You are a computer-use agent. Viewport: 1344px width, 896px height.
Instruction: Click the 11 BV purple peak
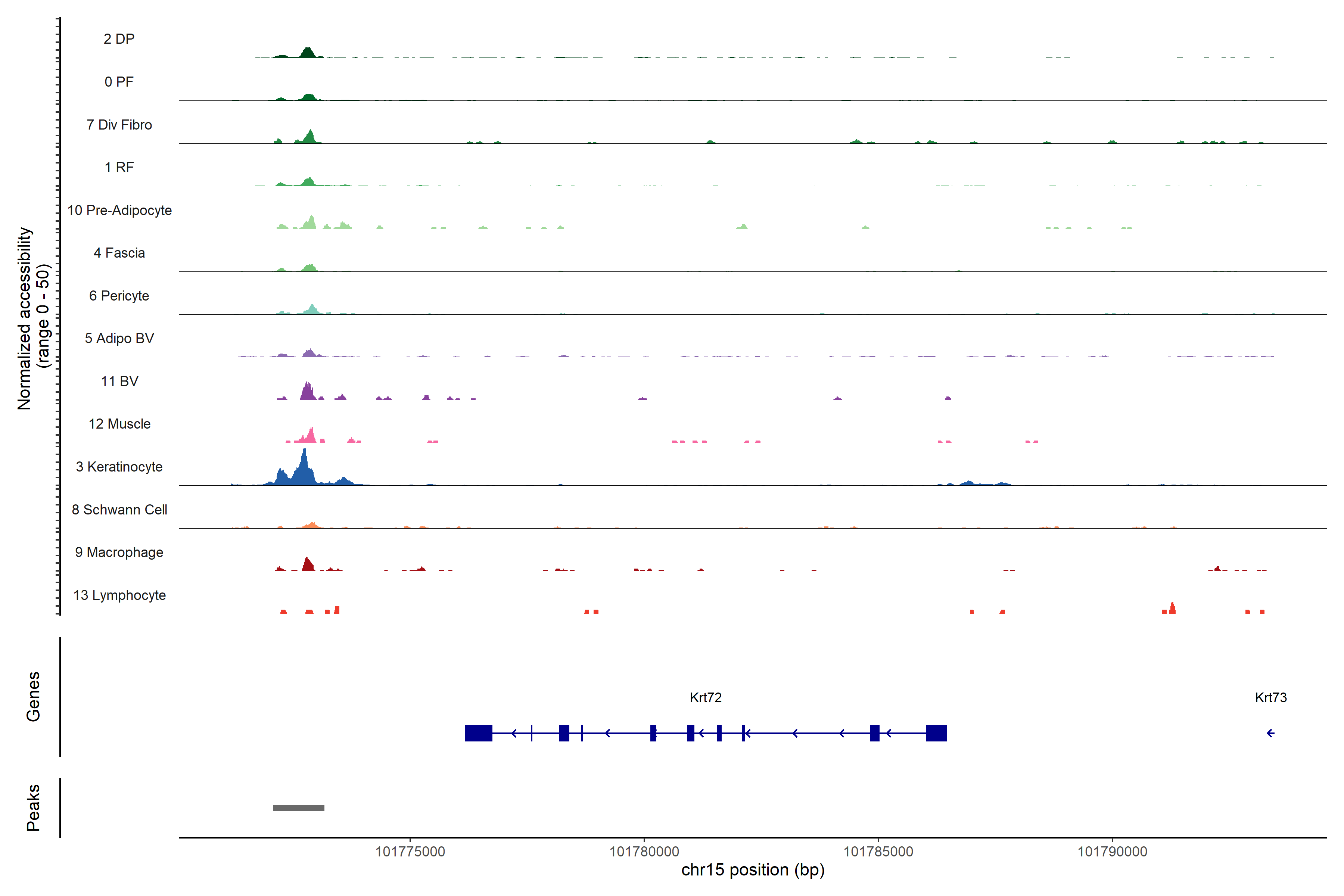(307, 392)
